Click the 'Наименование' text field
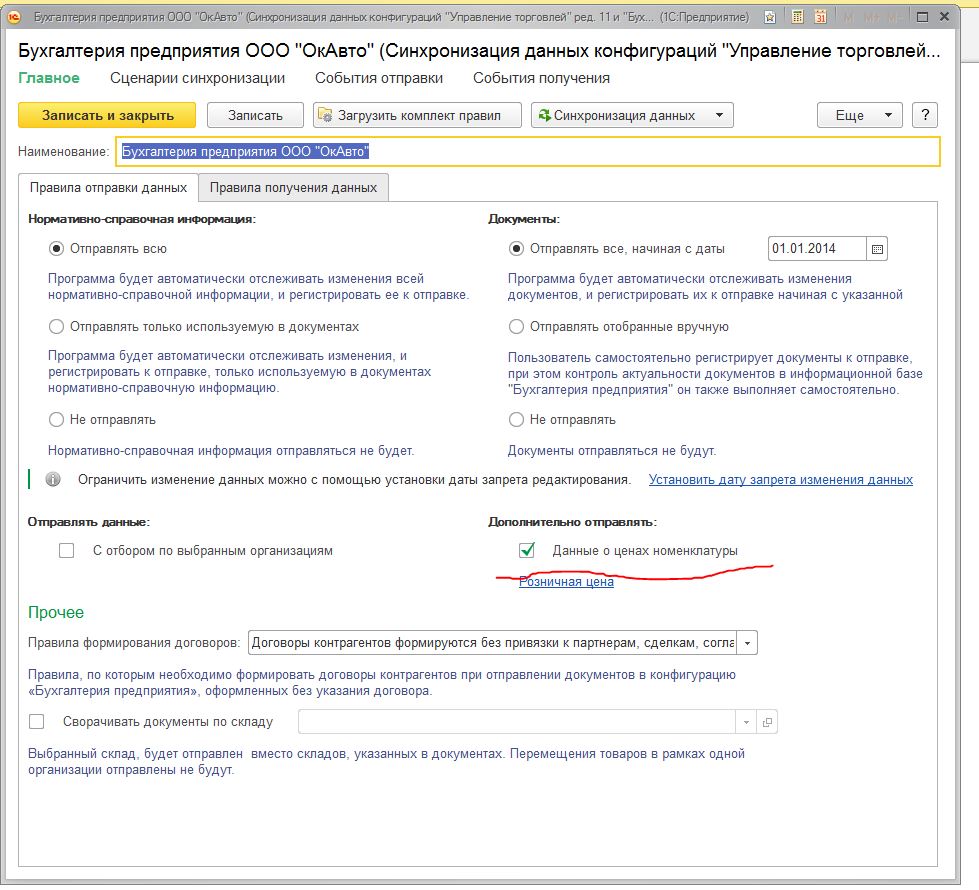 click(x=527, y=151)
